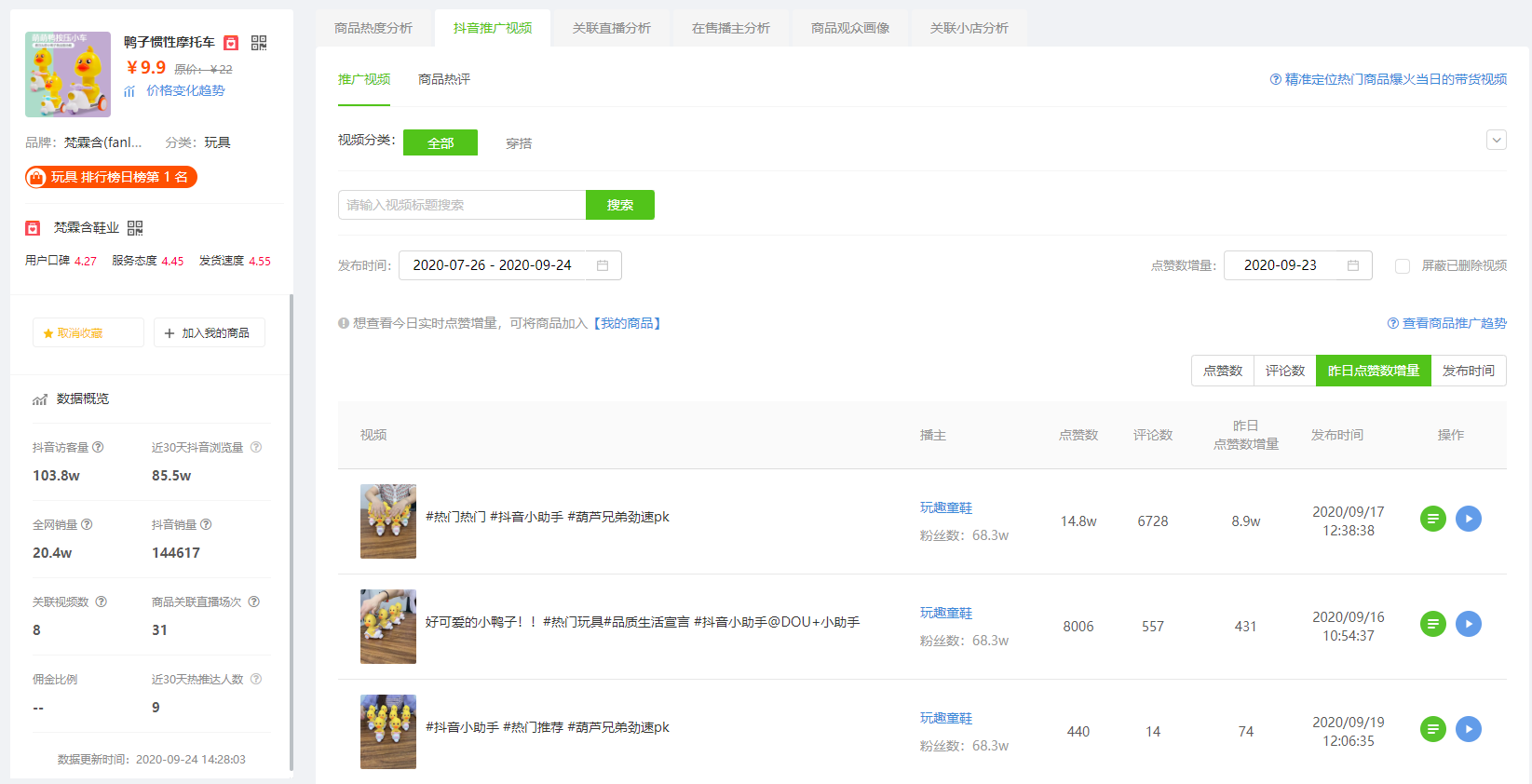Click 取消收藏 star button

pos(88,332)
